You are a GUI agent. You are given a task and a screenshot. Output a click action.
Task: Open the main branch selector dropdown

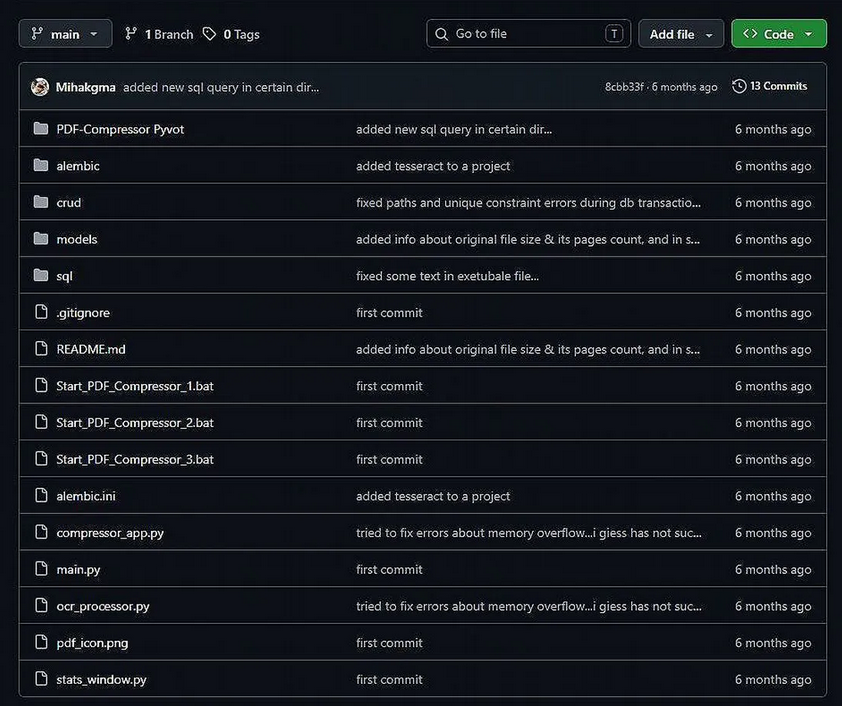pyautogui.click(x=66, y=34)
